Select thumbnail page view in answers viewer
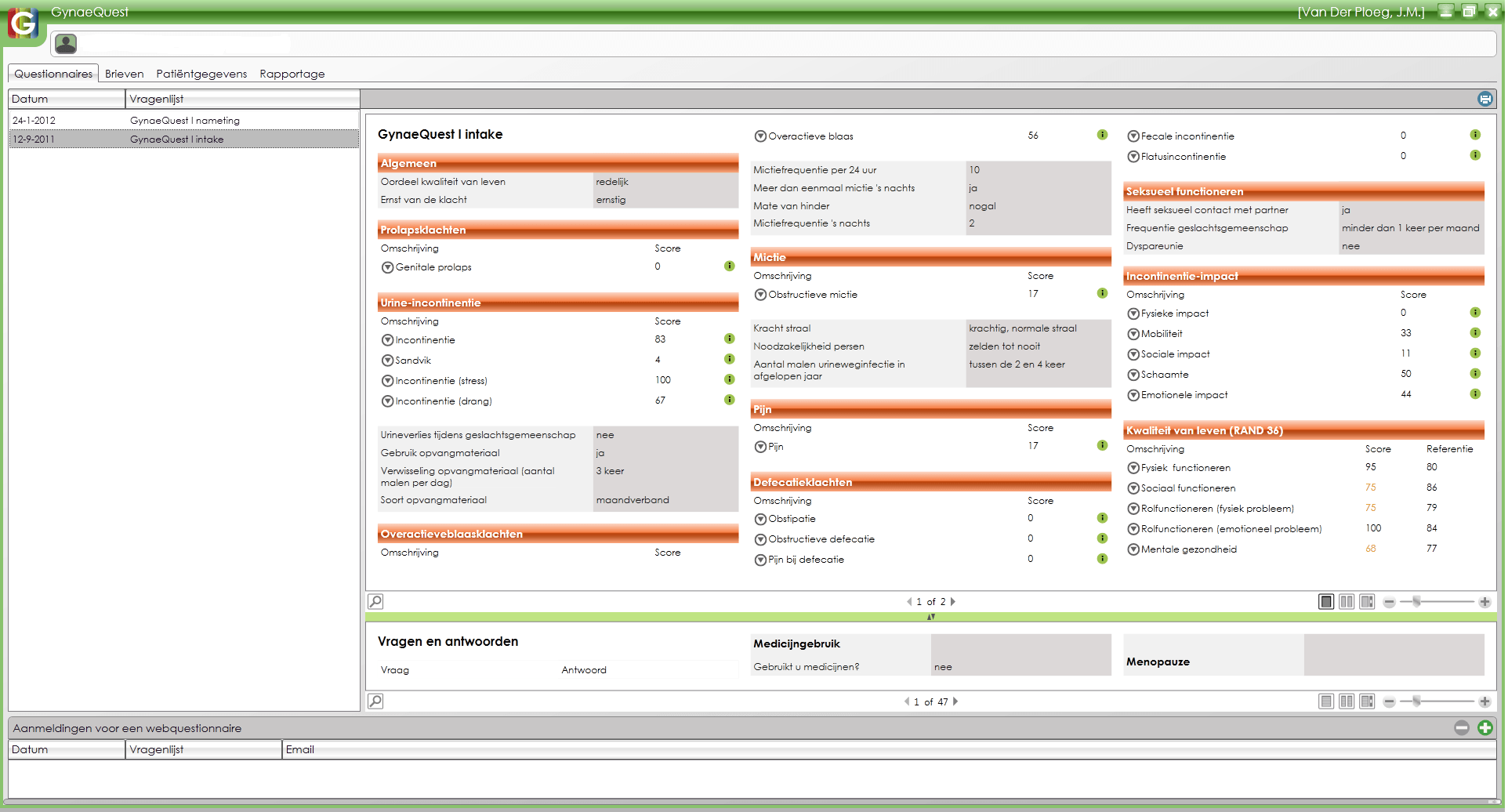 [x=1367, y=701]
